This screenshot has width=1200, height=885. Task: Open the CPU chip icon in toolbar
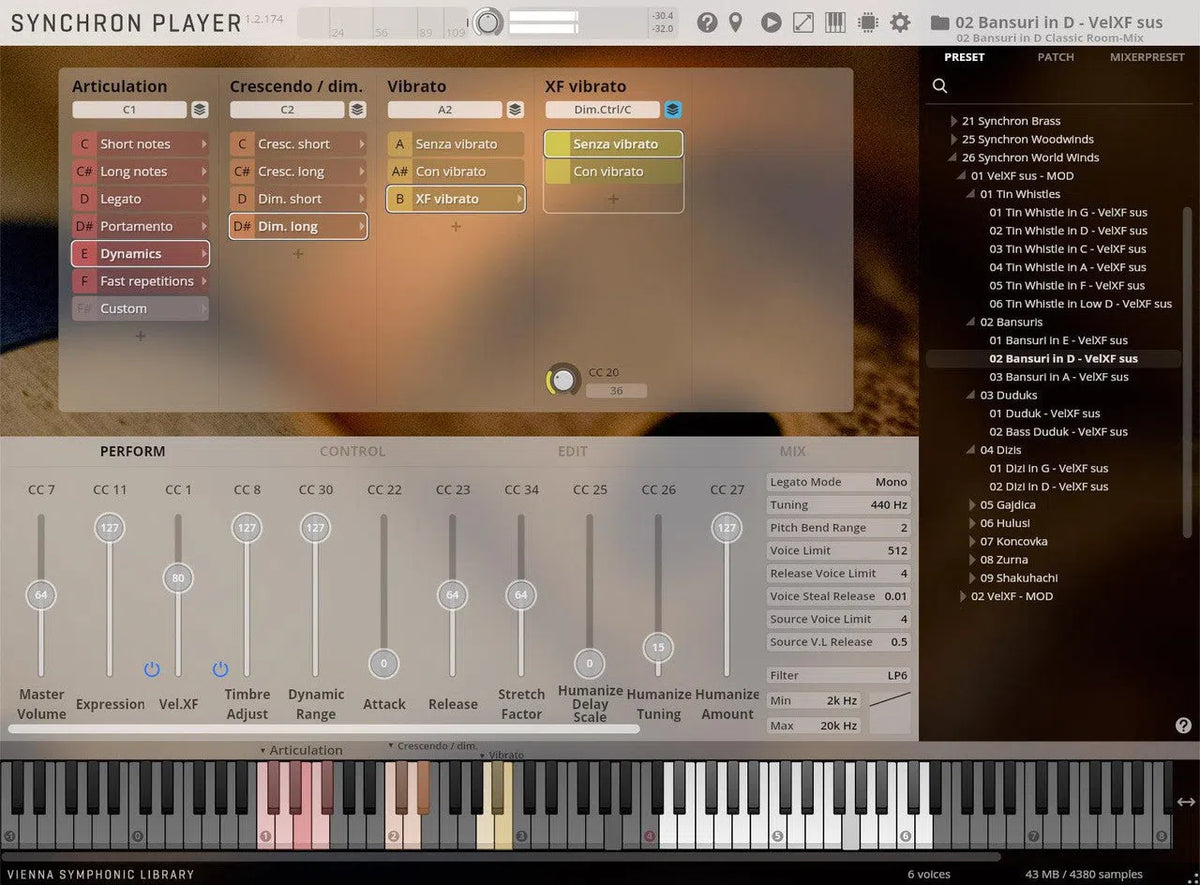(x=868, y=22)
